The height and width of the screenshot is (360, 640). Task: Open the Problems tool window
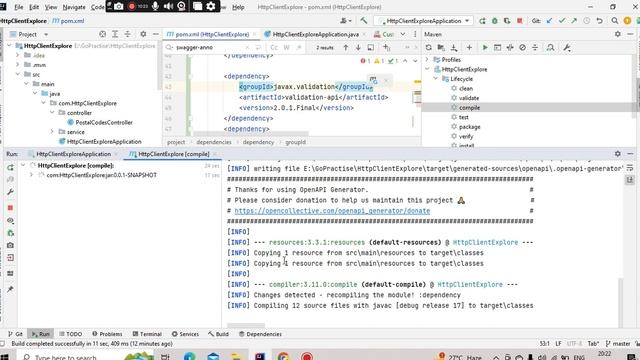(x=107, y=334)
